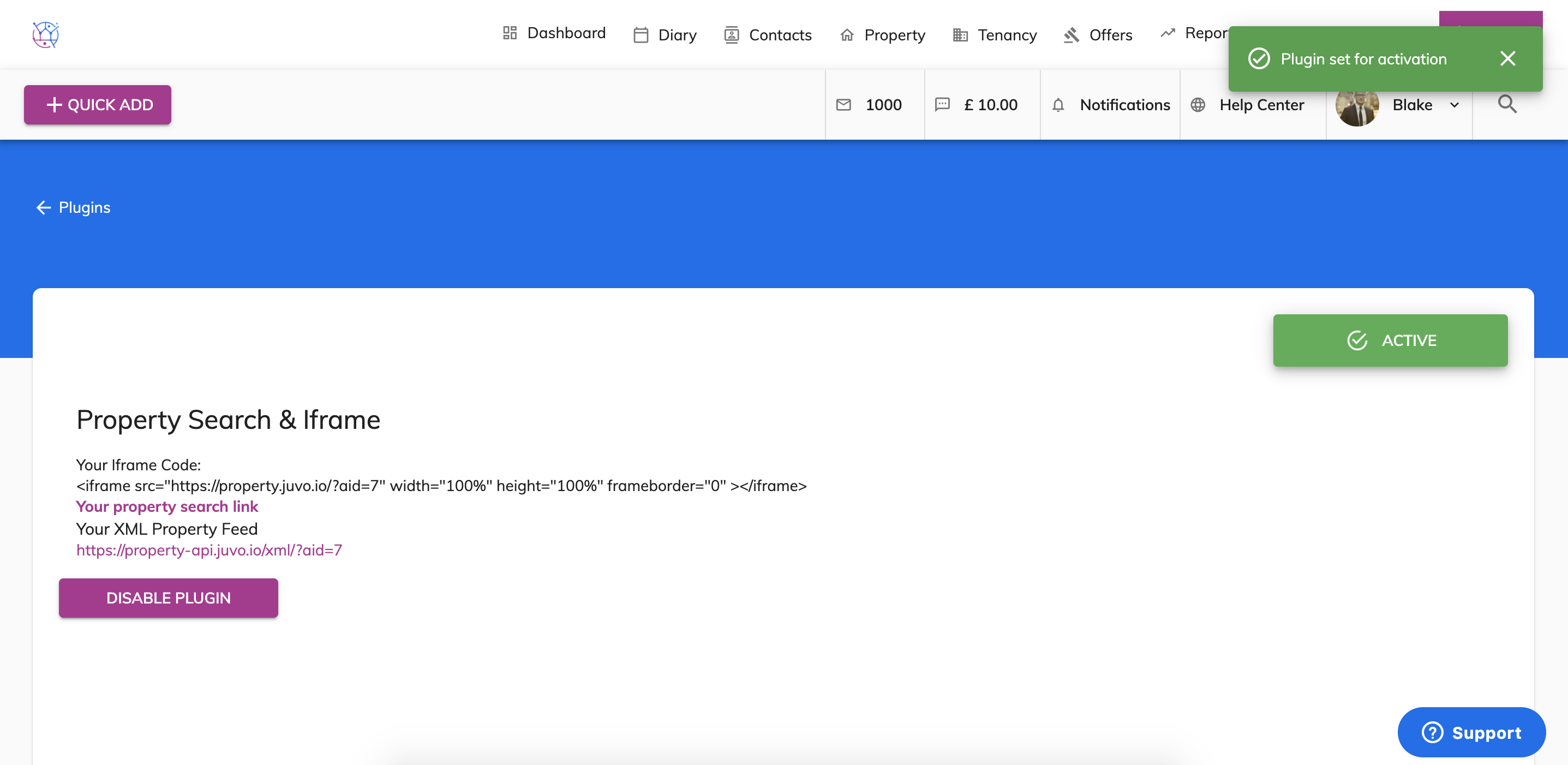This screenshot has width=1568, height=765.
Task: Click the Disable Plugin button
Action: [x=168, y=597]
